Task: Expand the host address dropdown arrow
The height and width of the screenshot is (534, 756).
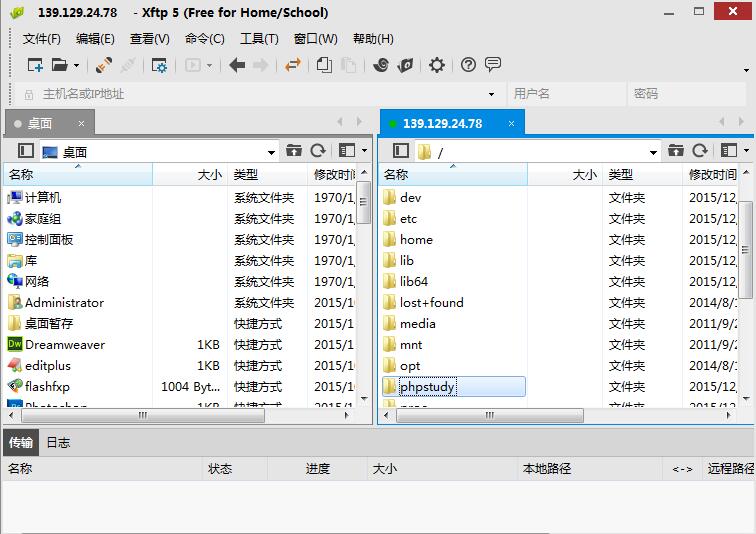Action: [491, 94]
